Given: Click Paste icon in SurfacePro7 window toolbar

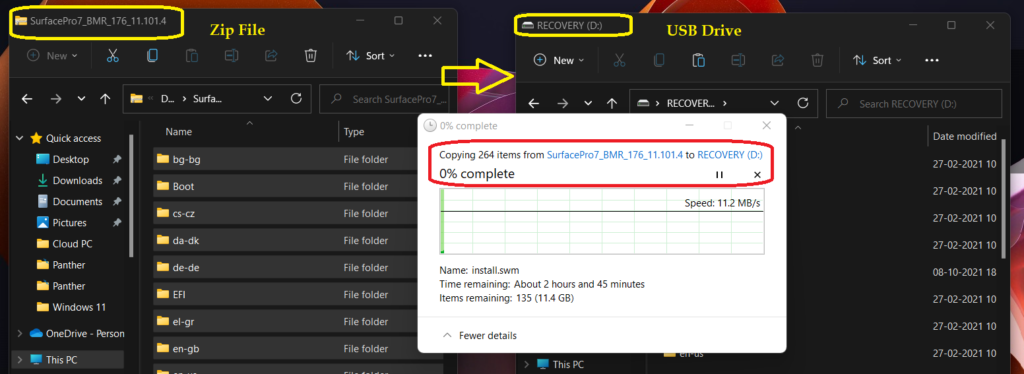Looking at the screenshot, I should [x=191, y=56].
